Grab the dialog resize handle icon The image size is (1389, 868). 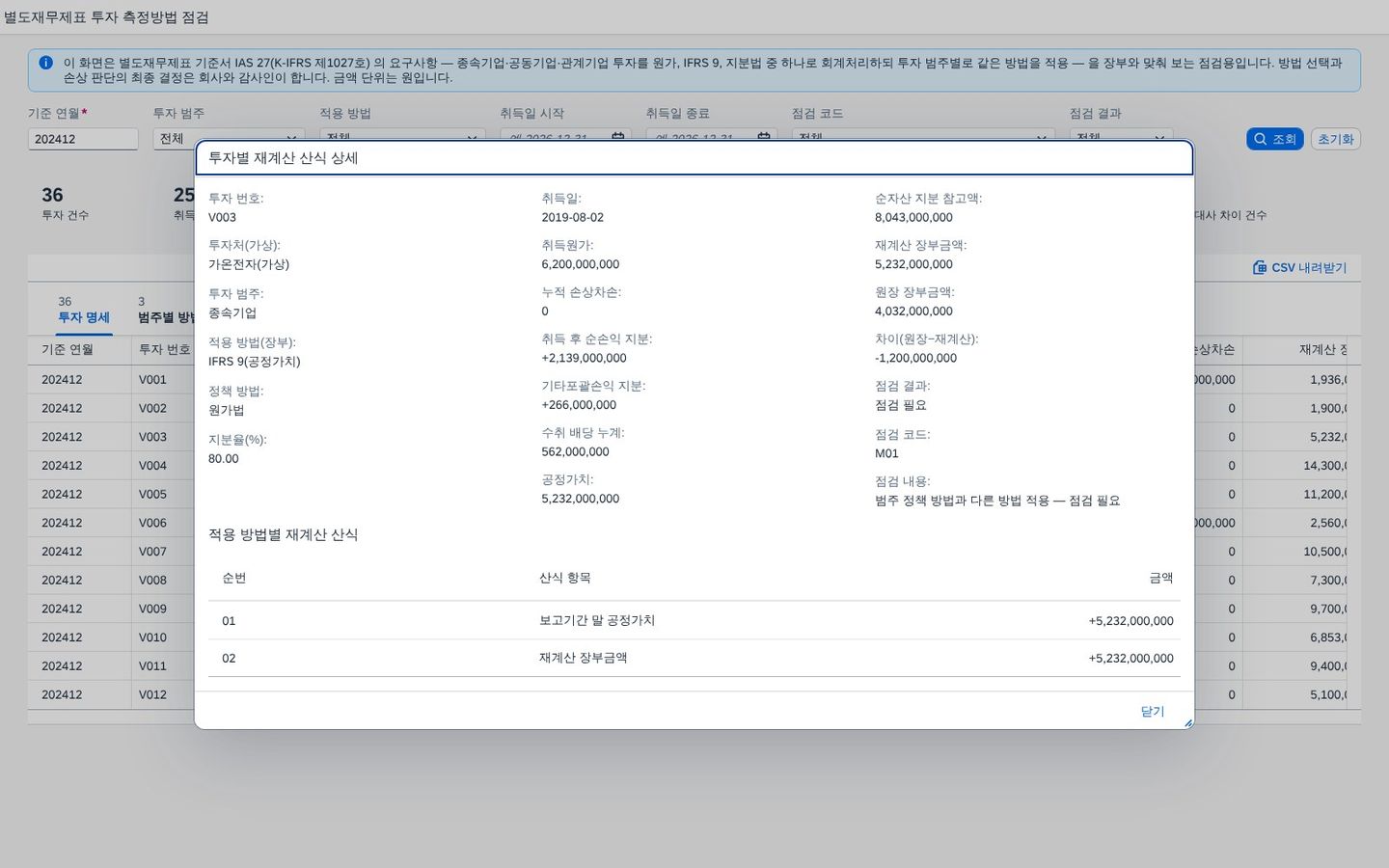[1187, 722]
